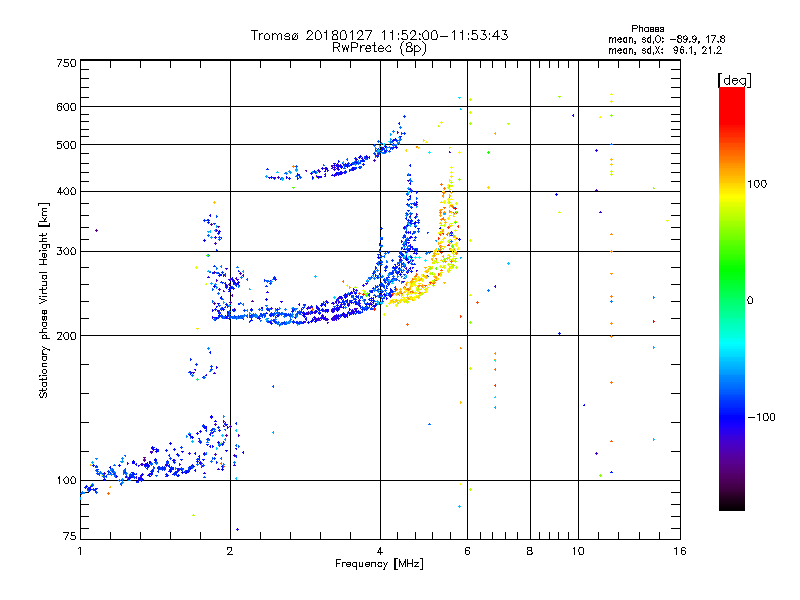800x600 pixels.
Task: Click the 'mean, sd,O: -89.9, 17.8' statistic
Action: [x=666, y=39]
